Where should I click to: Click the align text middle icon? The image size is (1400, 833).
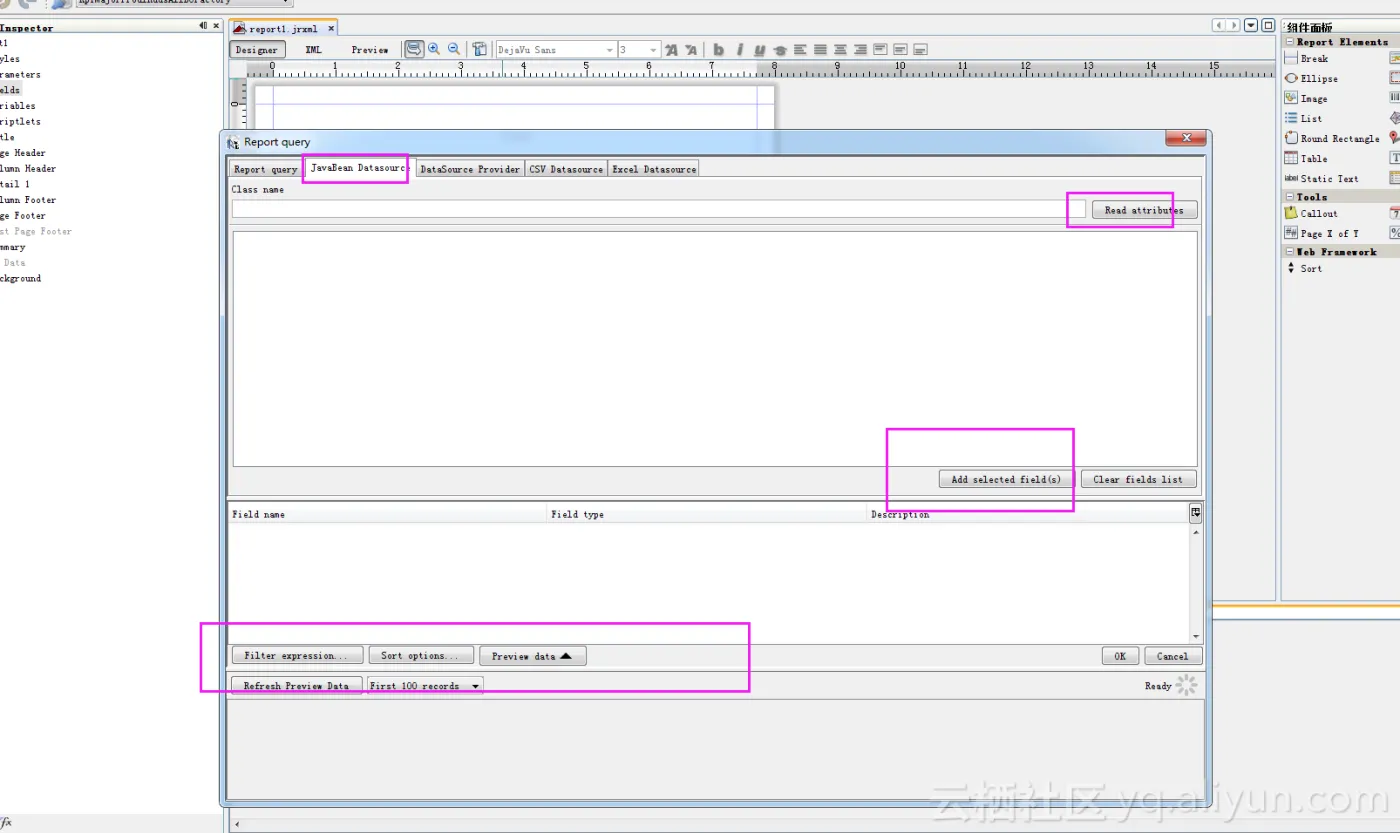pyautogui.click(x=900, y=50)
